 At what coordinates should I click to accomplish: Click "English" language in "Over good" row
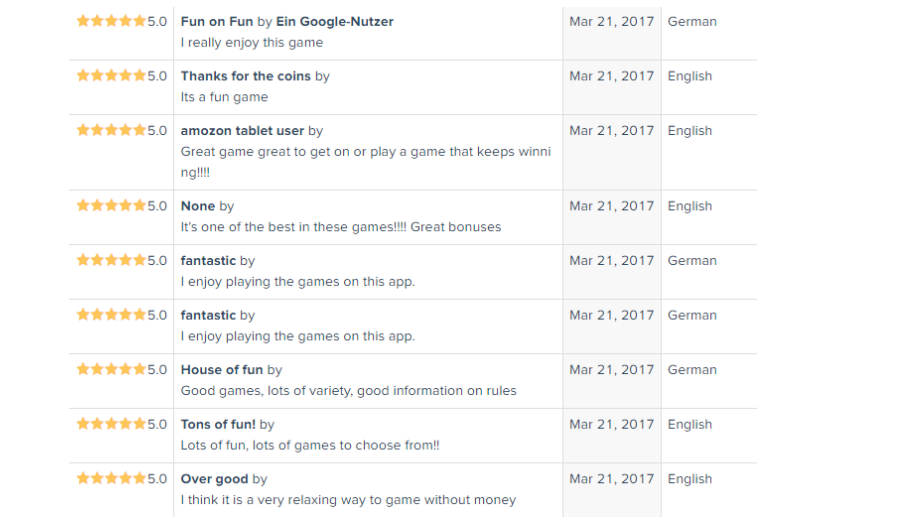(690, 479)
